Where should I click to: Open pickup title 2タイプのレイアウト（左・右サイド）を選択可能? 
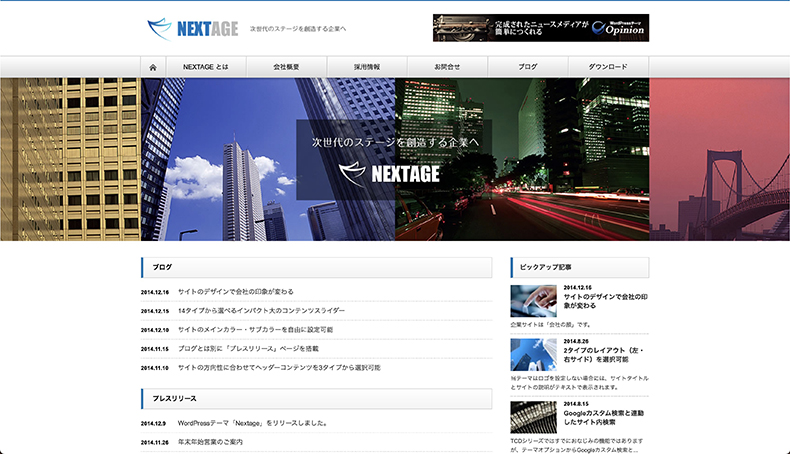click(604, 355)
